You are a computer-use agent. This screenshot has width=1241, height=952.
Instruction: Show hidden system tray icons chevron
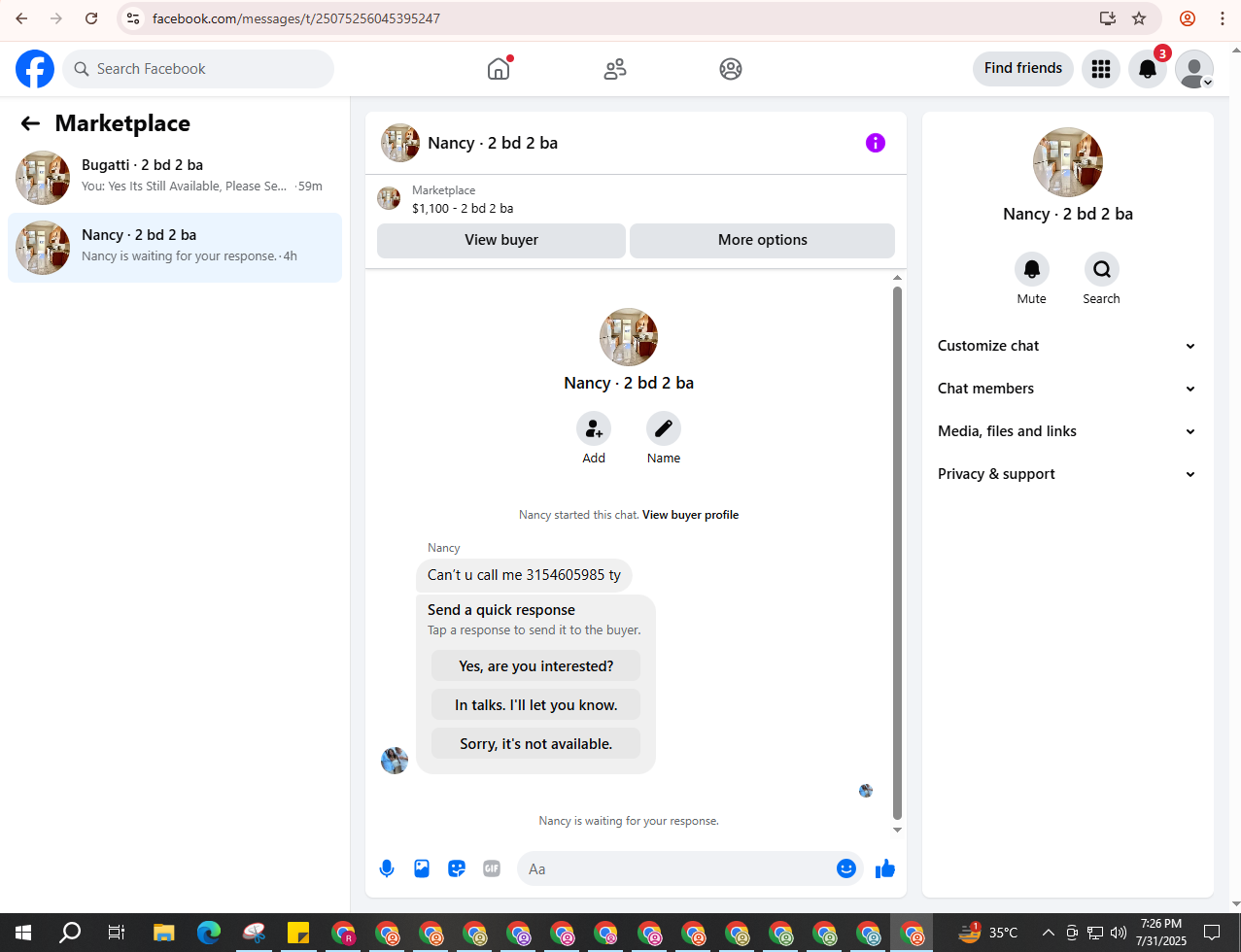1048,934
